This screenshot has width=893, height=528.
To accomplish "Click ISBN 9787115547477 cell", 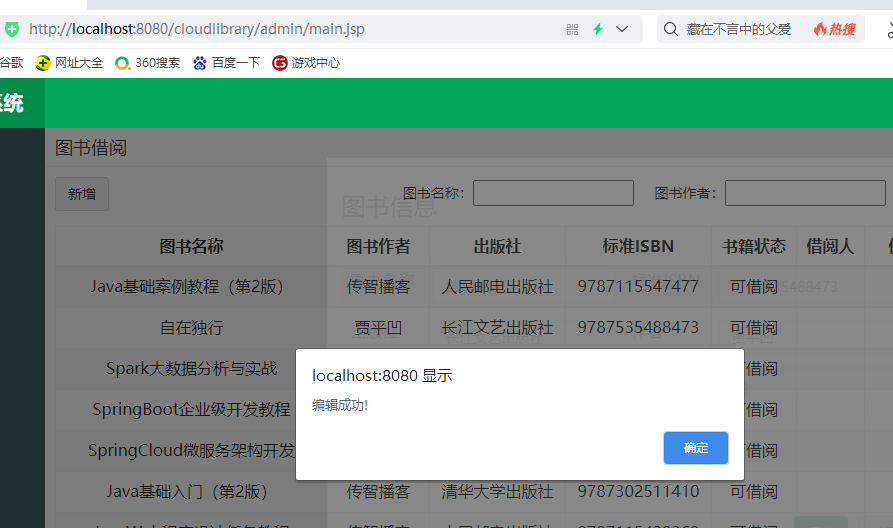I will click(638, 286).
